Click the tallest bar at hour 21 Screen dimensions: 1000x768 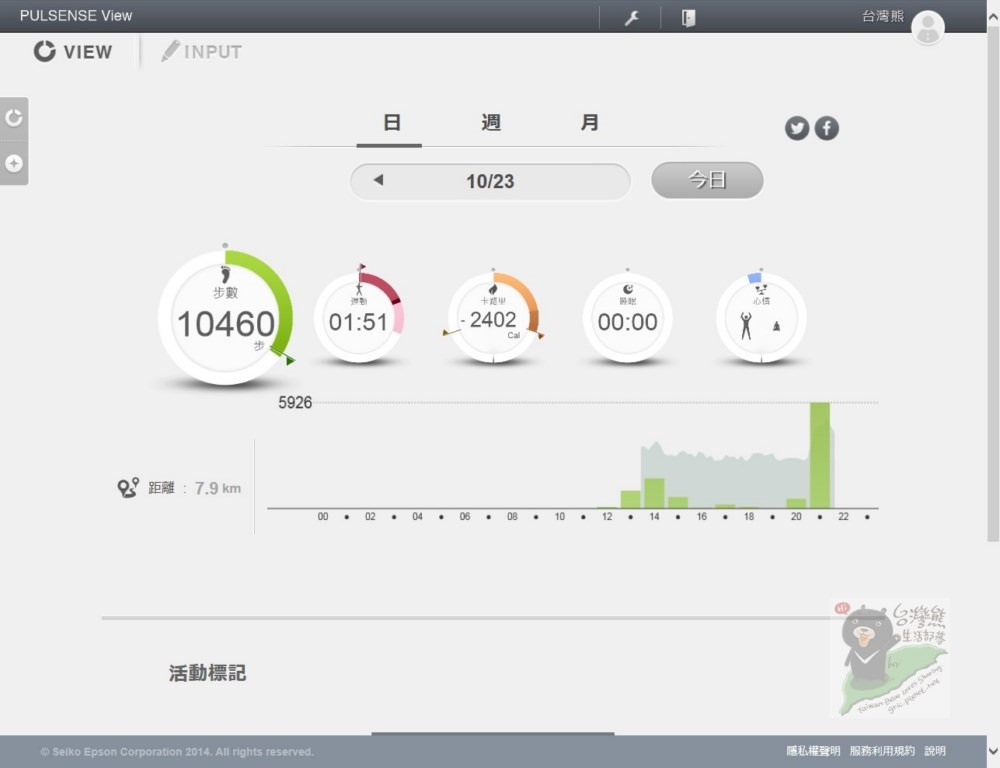(x=820, y=455)
